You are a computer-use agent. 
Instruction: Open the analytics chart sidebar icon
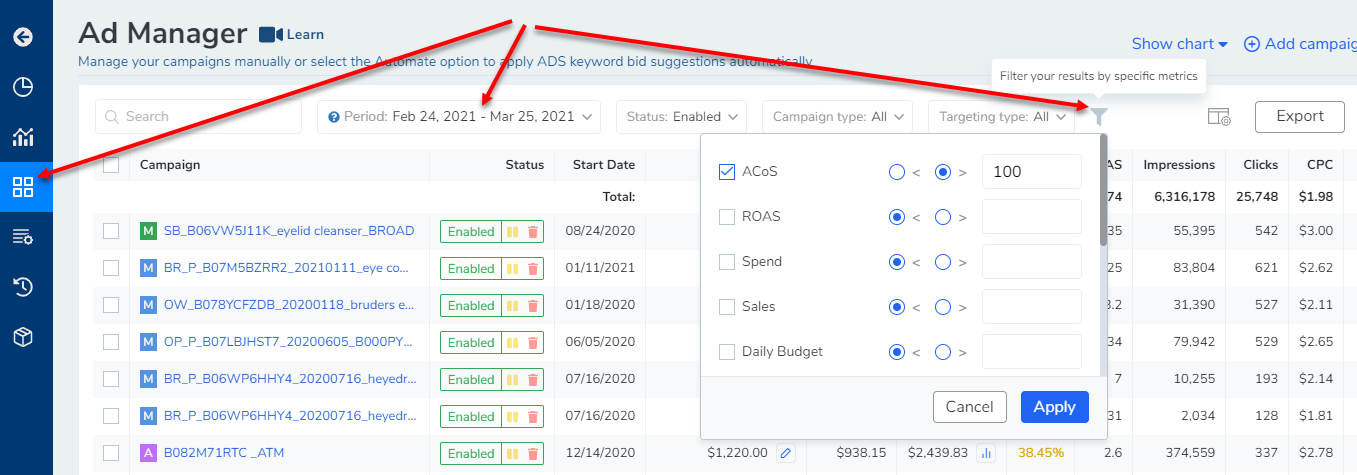point(23,137)
